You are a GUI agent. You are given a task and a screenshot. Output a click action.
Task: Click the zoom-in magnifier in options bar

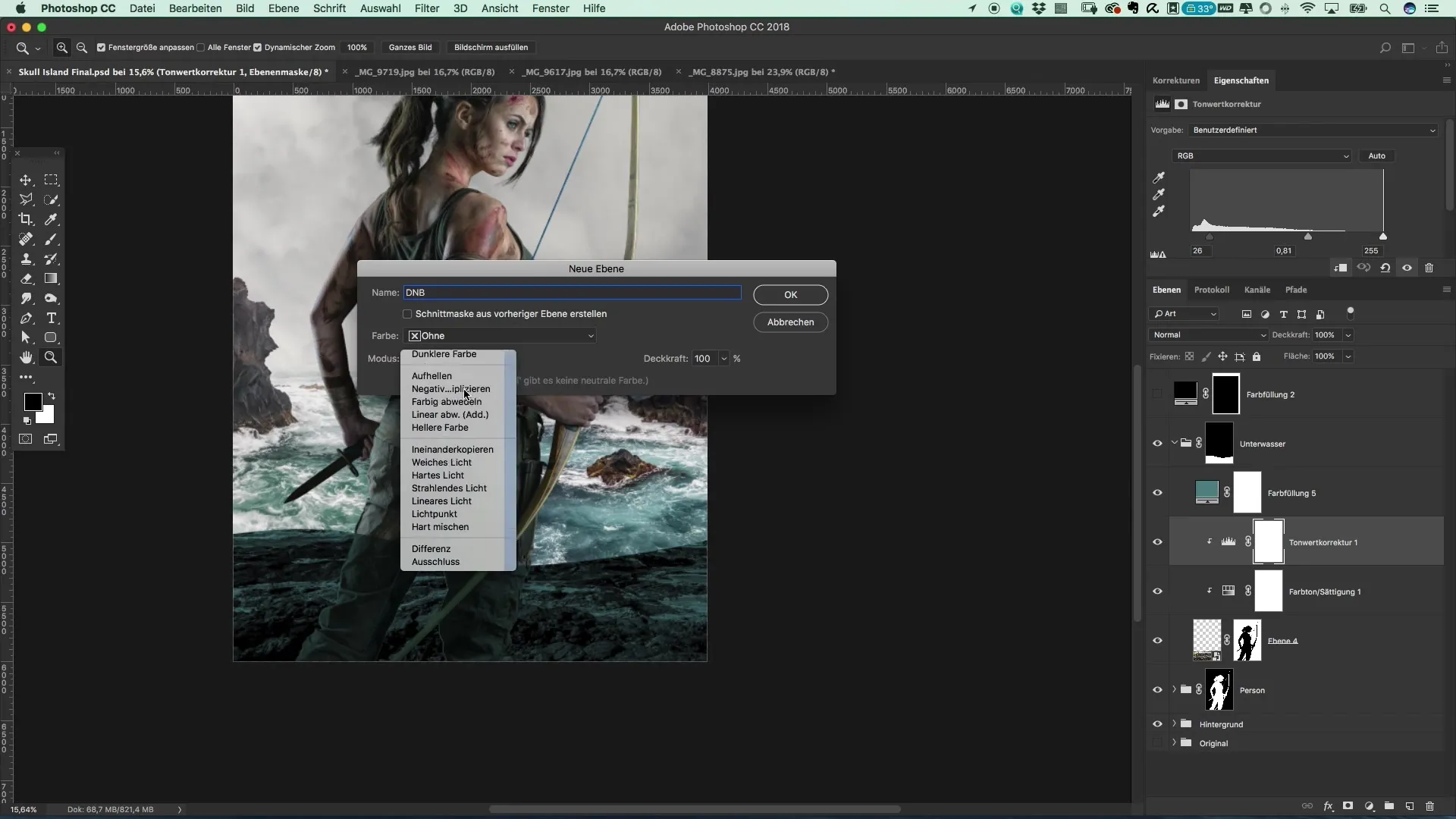point(62,47)
